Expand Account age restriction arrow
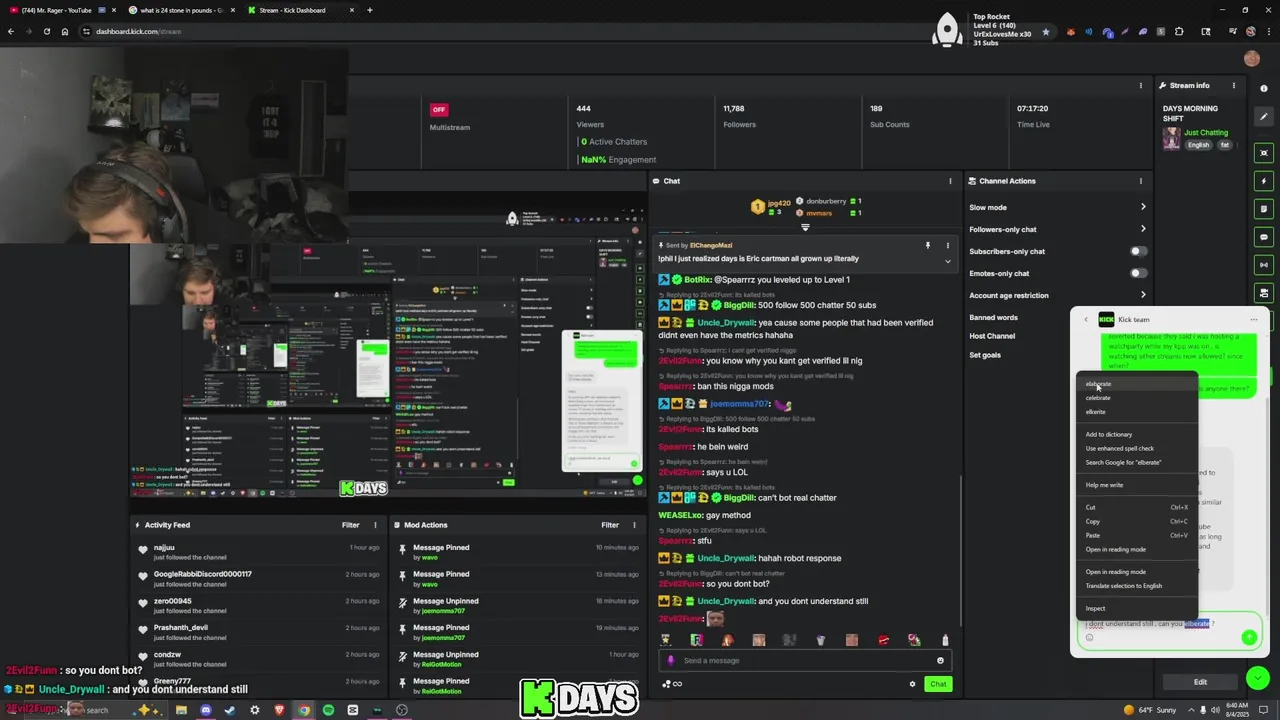 (x=1143, y=295)
